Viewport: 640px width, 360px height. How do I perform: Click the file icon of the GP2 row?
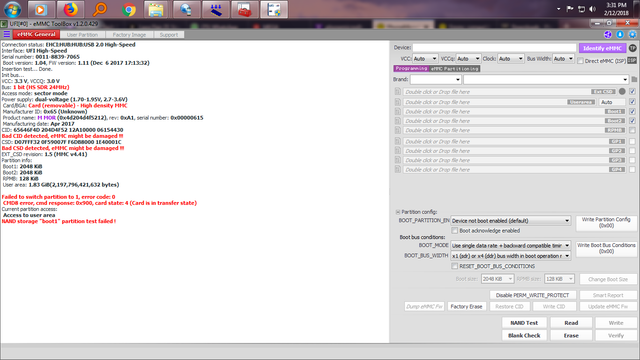coord(398,151)
